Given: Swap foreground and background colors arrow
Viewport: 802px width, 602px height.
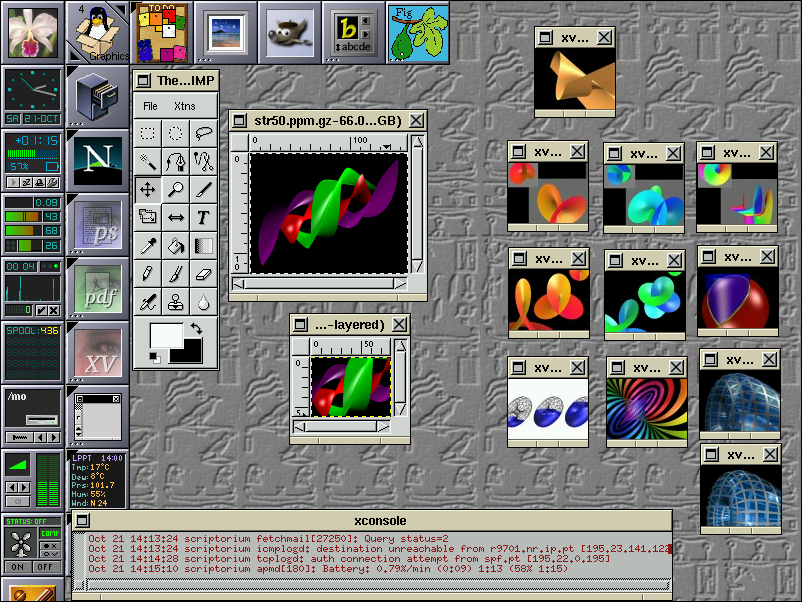Looking at the screenshot, I should point(197,328).
